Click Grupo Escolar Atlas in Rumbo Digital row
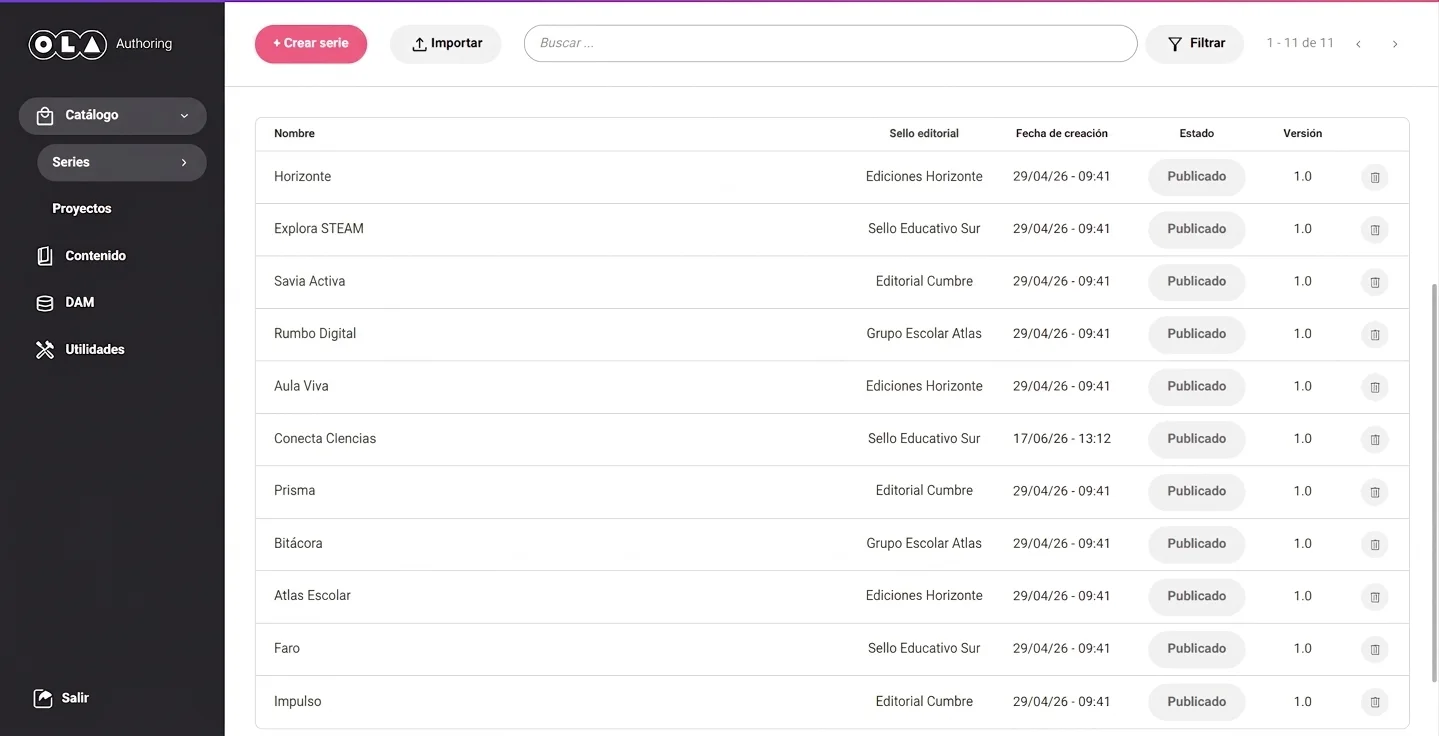This screenshot has width=1439, height=736. click(x=924, y=334)
